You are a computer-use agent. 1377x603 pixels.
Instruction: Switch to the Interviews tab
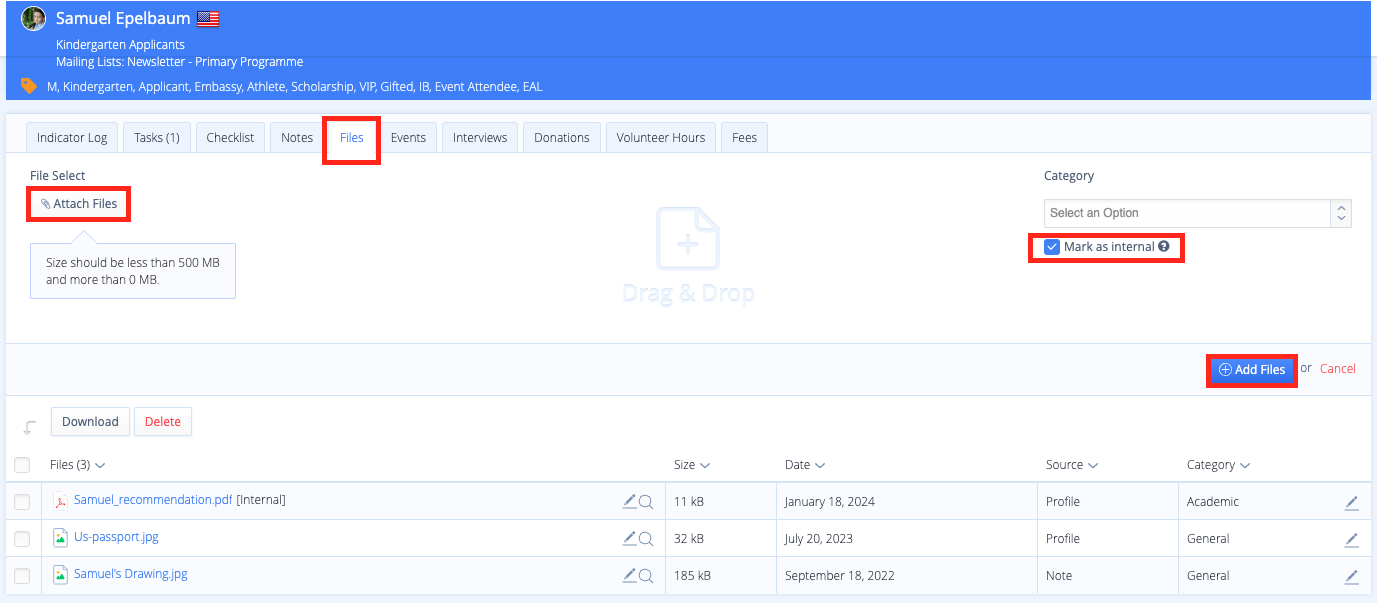coord(480,138)
